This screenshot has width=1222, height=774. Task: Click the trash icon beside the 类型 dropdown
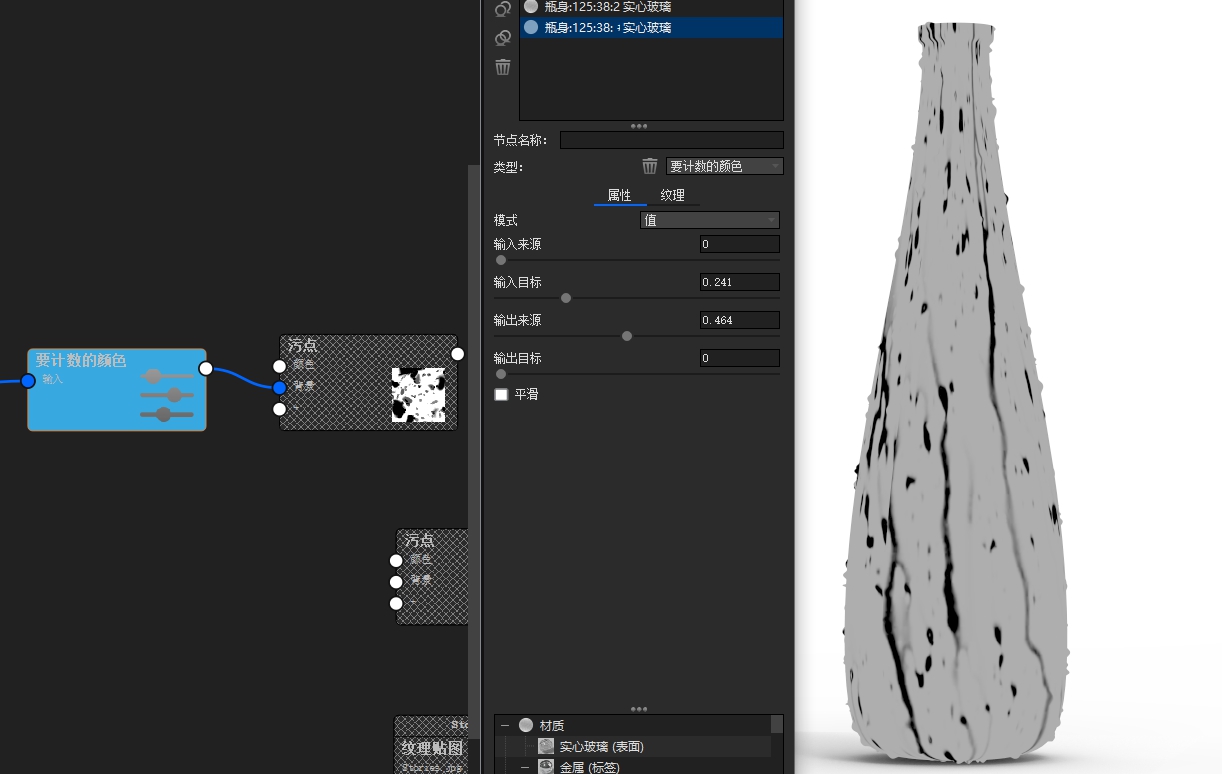pos(650,166)
